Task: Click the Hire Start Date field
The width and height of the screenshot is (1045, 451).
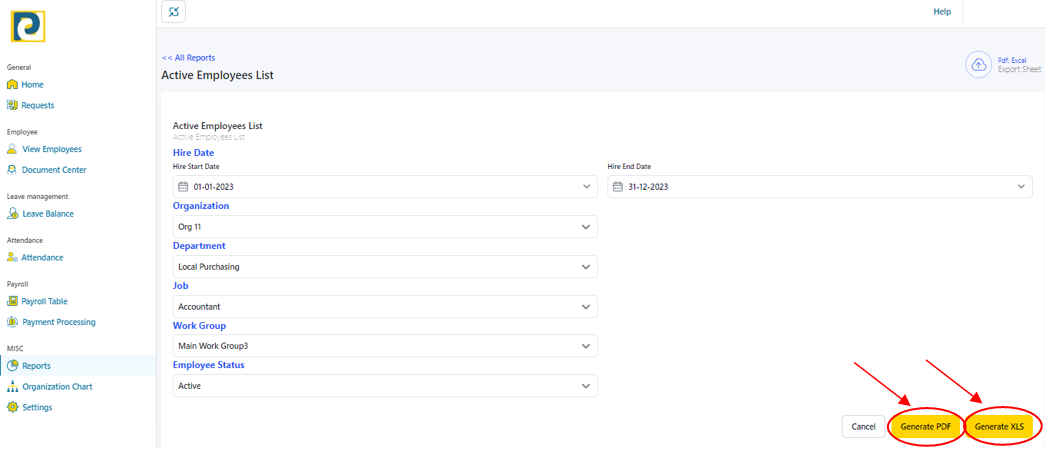Action: (385, 187)
